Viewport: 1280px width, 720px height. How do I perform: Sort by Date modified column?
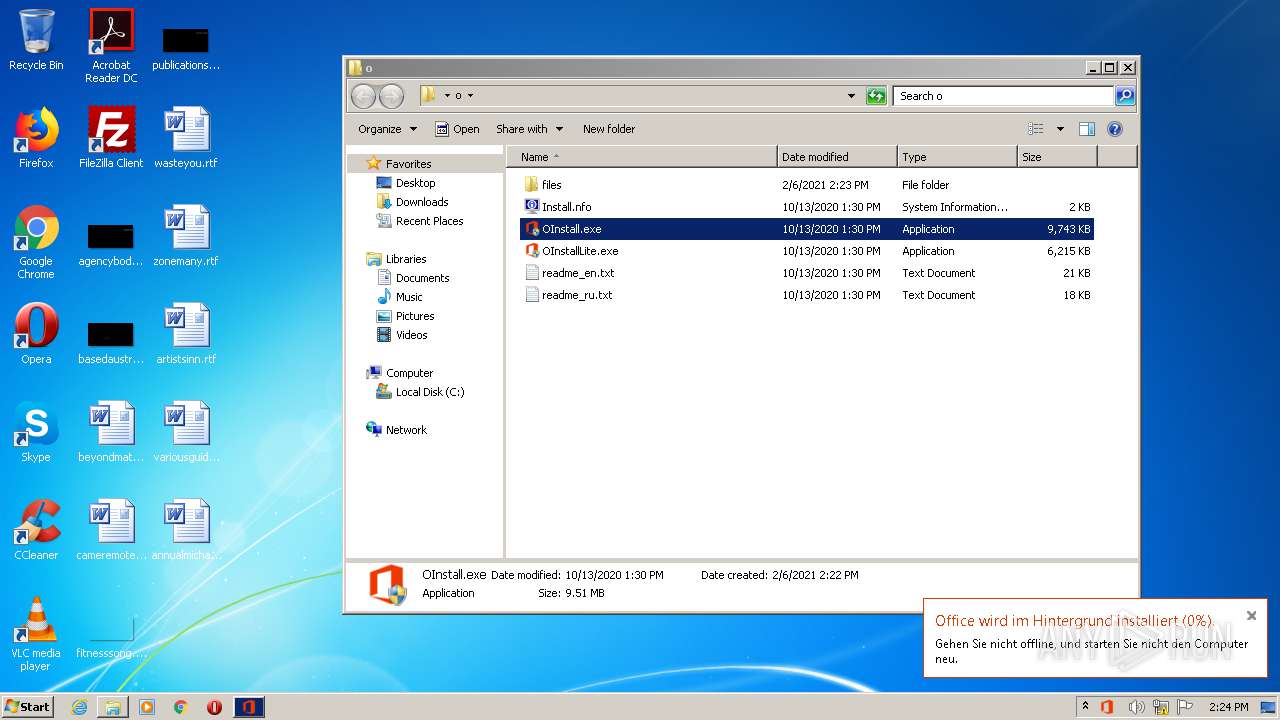837,157
